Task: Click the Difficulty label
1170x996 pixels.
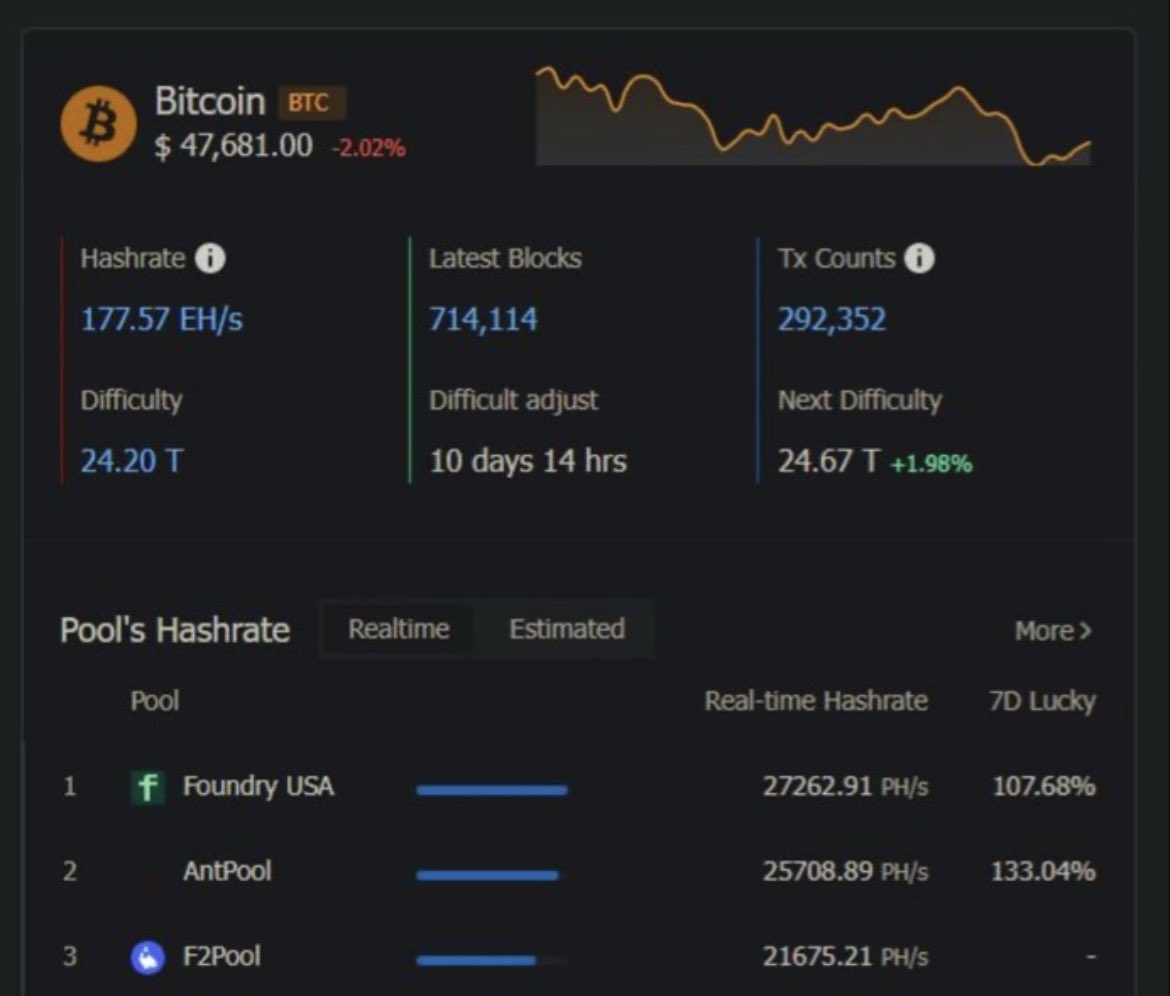Action: [x=131, y=401]
